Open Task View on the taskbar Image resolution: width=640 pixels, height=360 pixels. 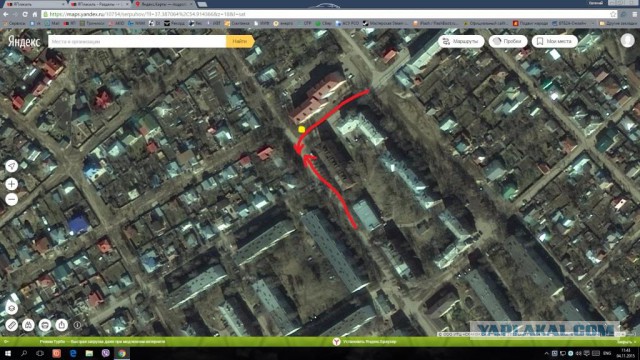[x=40, y=353]
